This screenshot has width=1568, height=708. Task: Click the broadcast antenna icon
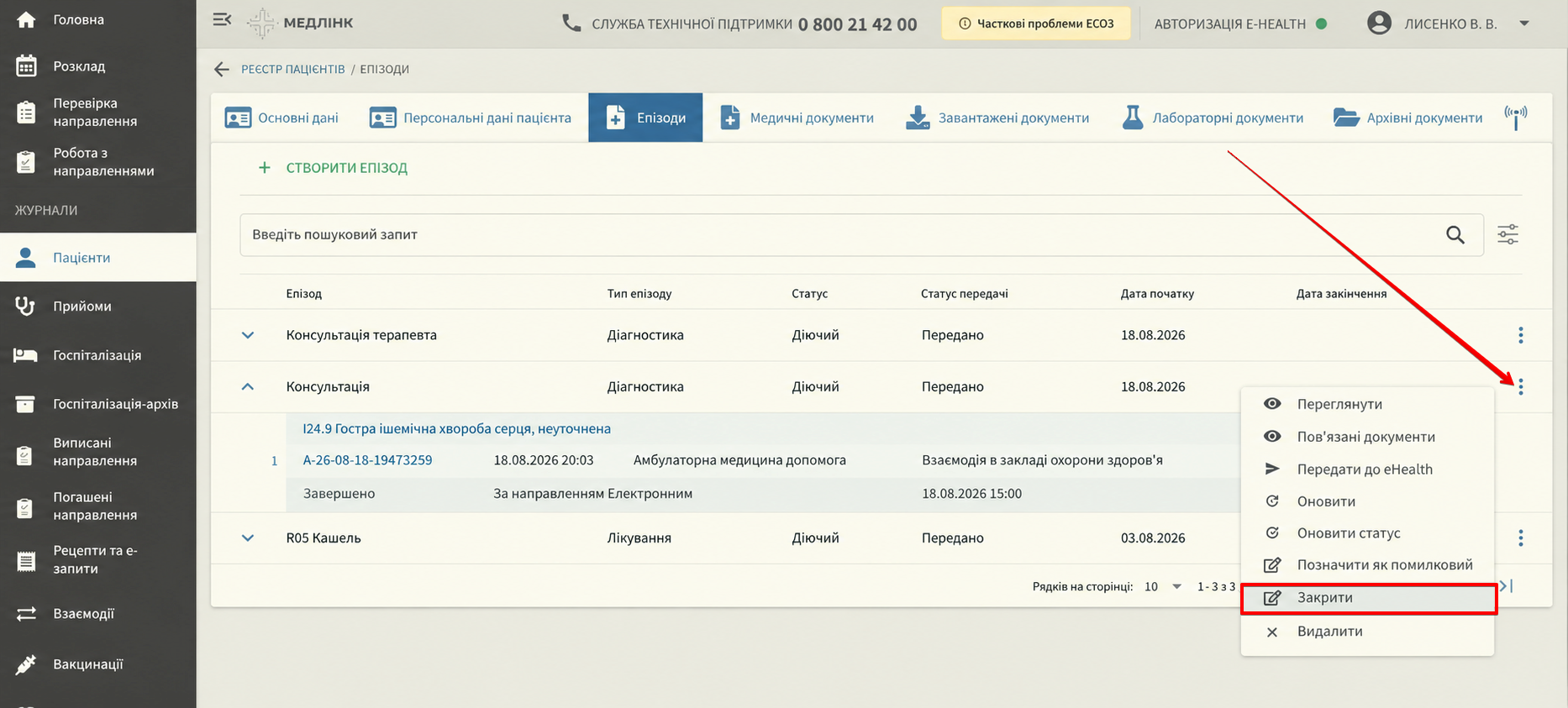tap(1516, 117)
